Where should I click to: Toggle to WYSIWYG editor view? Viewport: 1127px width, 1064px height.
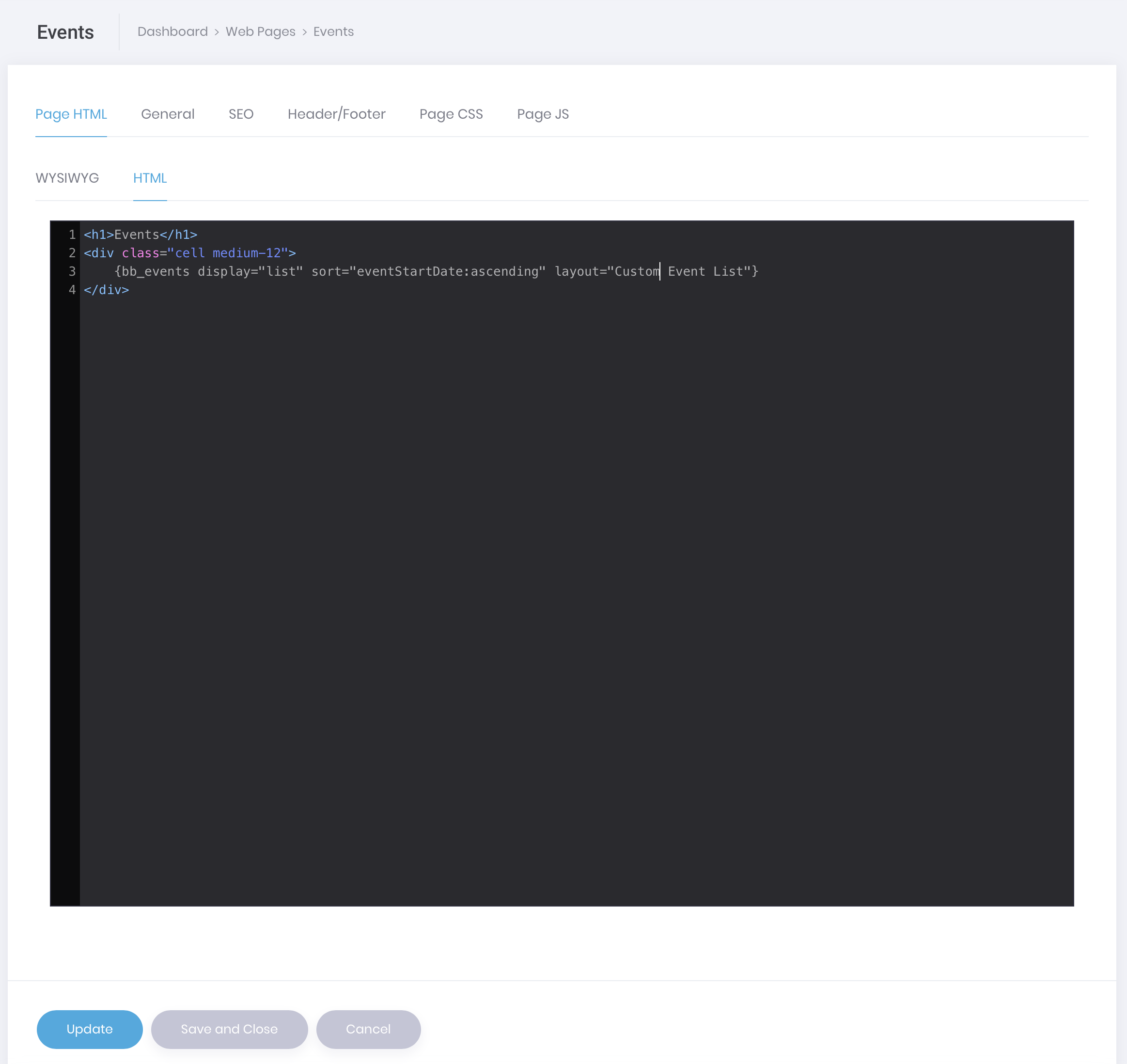pyautogui.click(x=67, y=178)
